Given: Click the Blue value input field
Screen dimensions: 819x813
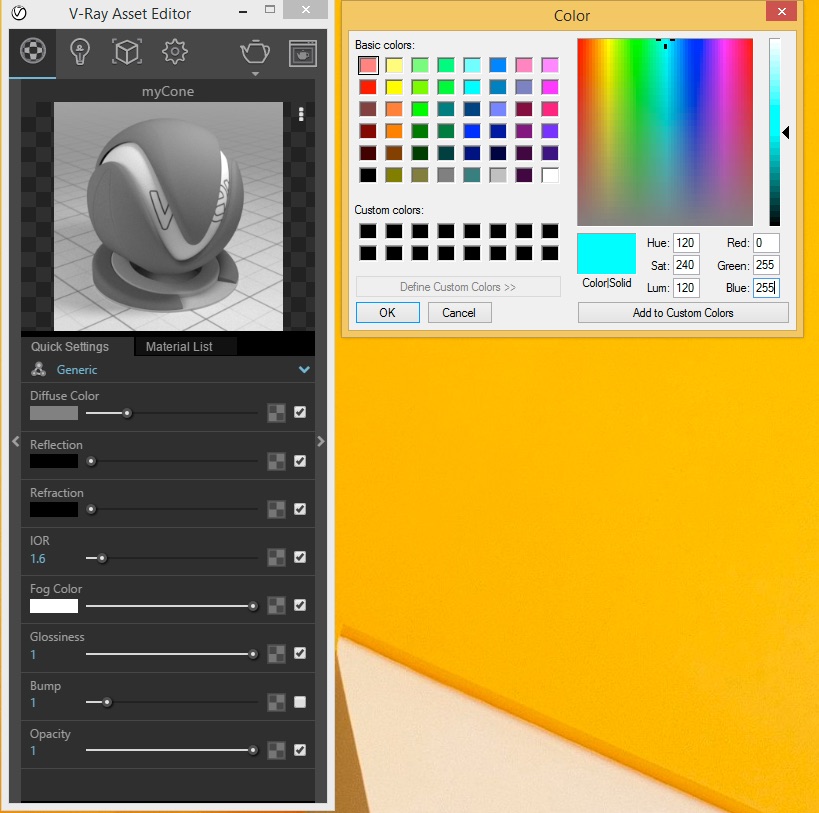Looking at the screenshot, I should [766, 288].
